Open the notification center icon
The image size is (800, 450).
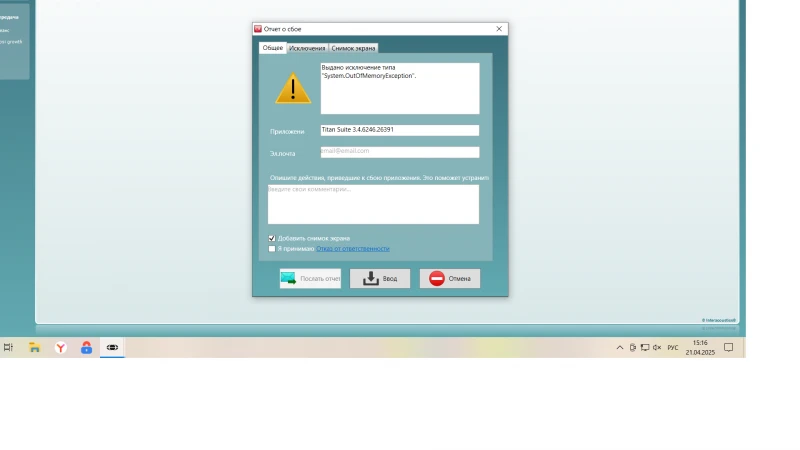pyautogui.click(x=729, y=347)
